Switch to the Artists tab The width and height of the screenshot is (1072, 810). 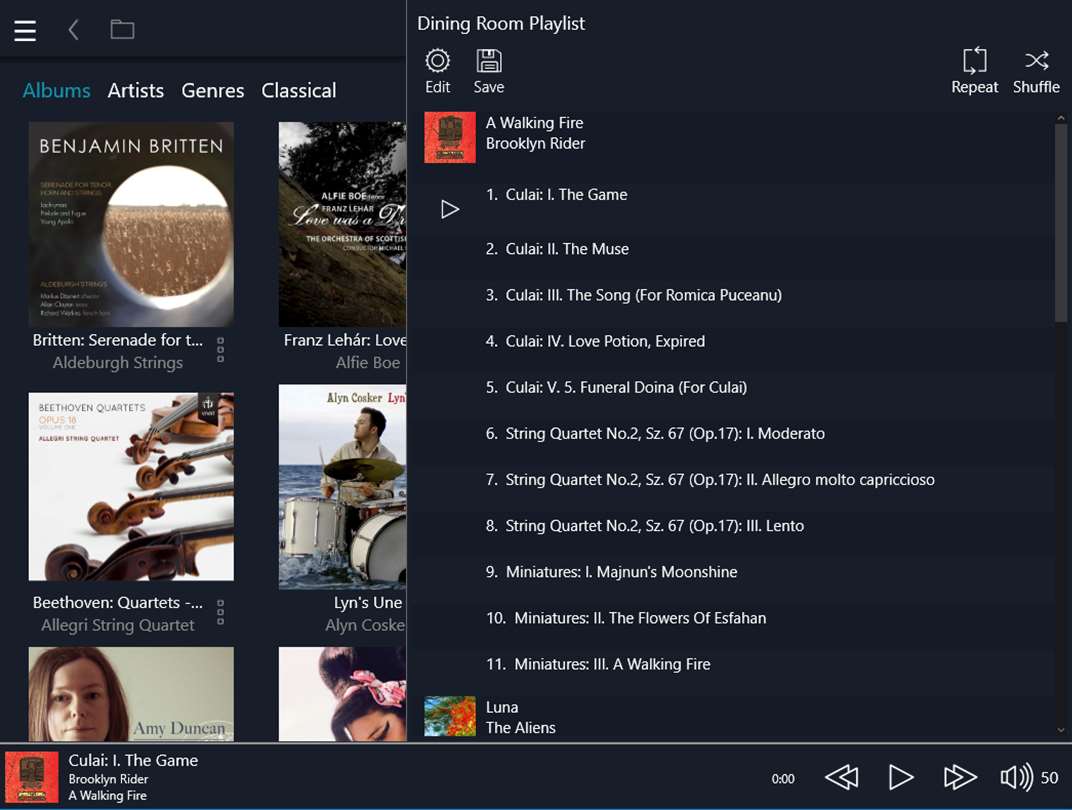[x=135, y=90]
